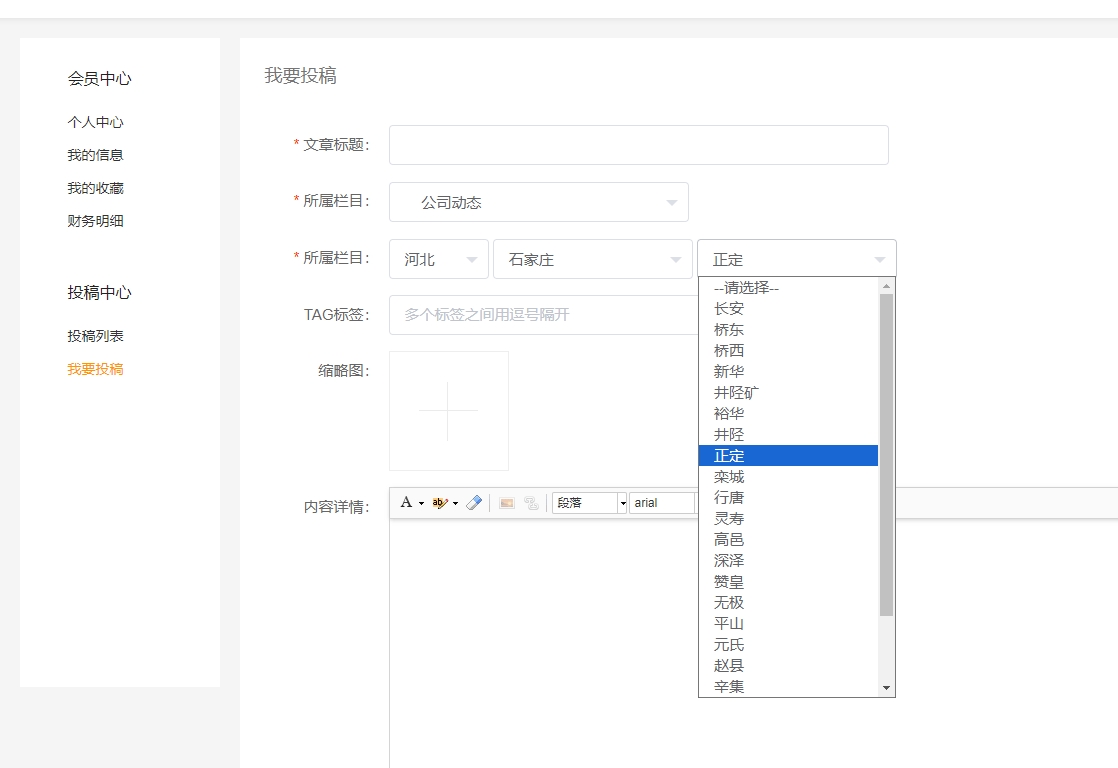
Task: Select 栾城 from the district list
Action: (x=789, y=476)
